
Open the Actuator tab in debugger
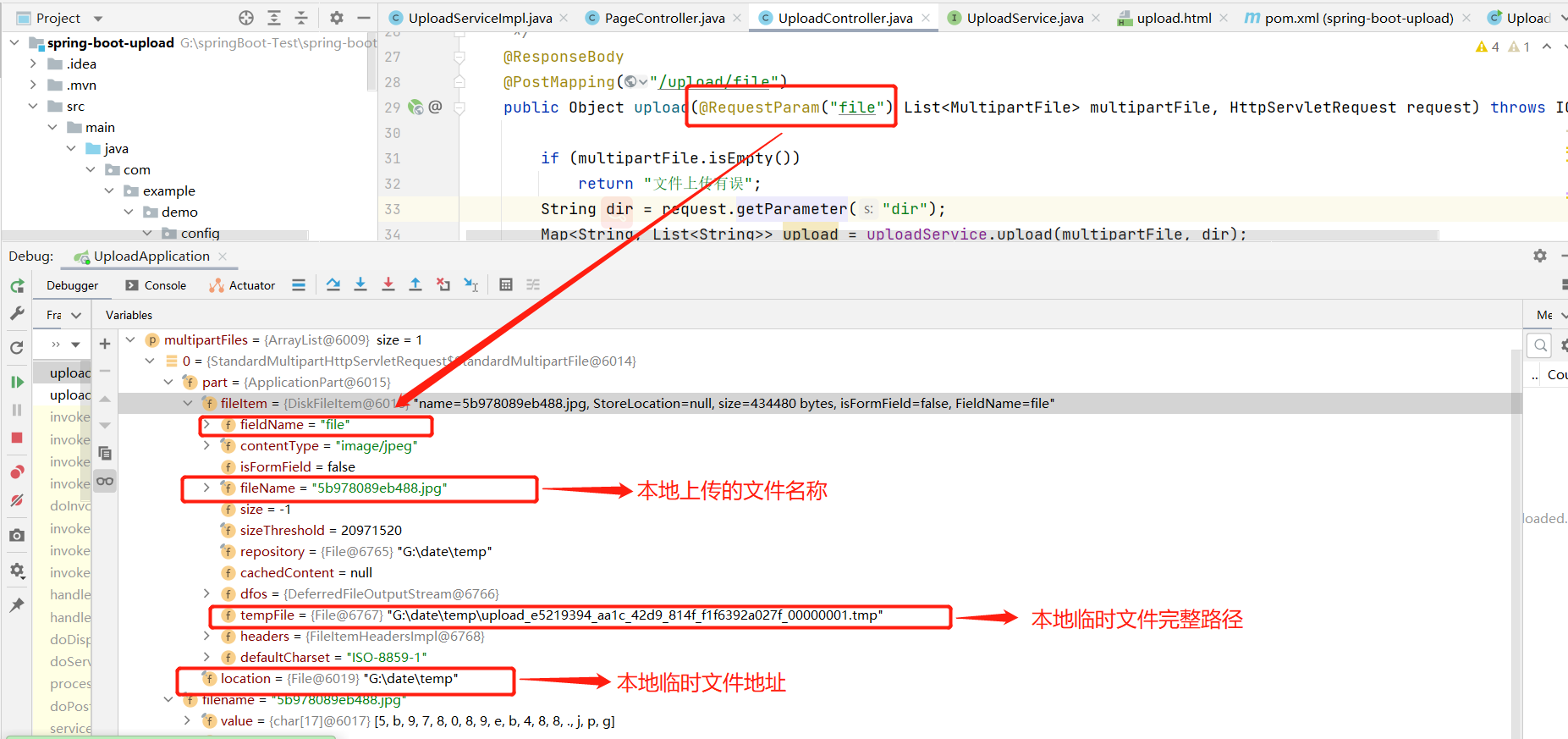(x=242, y=285)
